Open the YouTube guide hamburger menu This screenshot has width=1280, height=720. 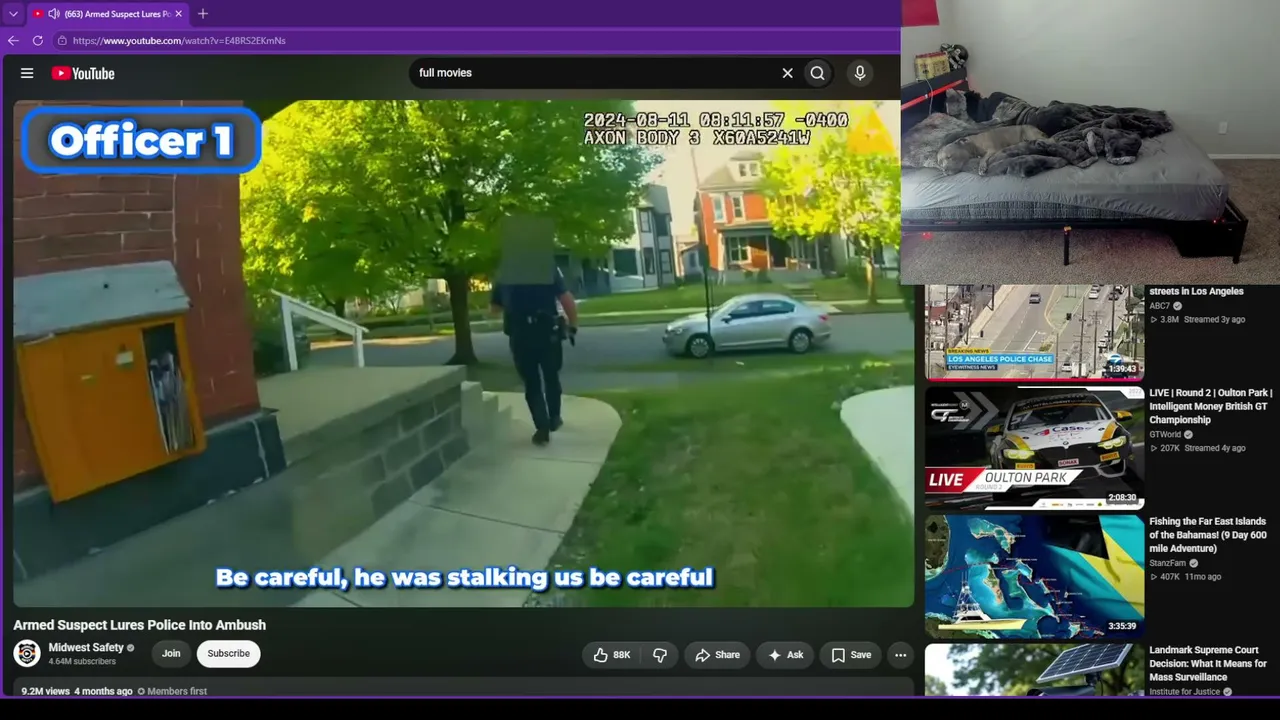tap(27, 73)
